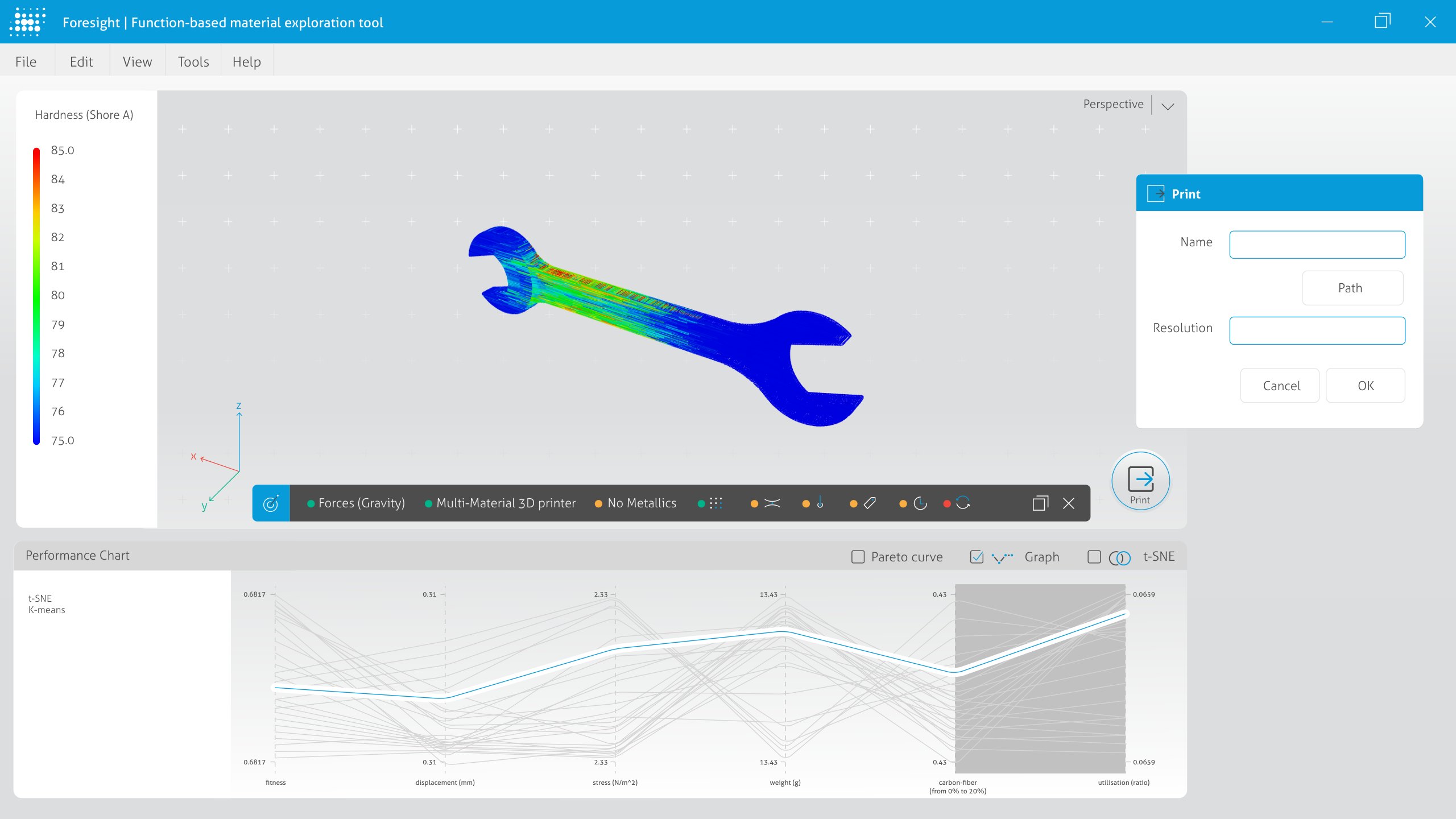Uncheck the Graph checkbox
This screenshot has width=1456, height=819.
tap(977, 557)
